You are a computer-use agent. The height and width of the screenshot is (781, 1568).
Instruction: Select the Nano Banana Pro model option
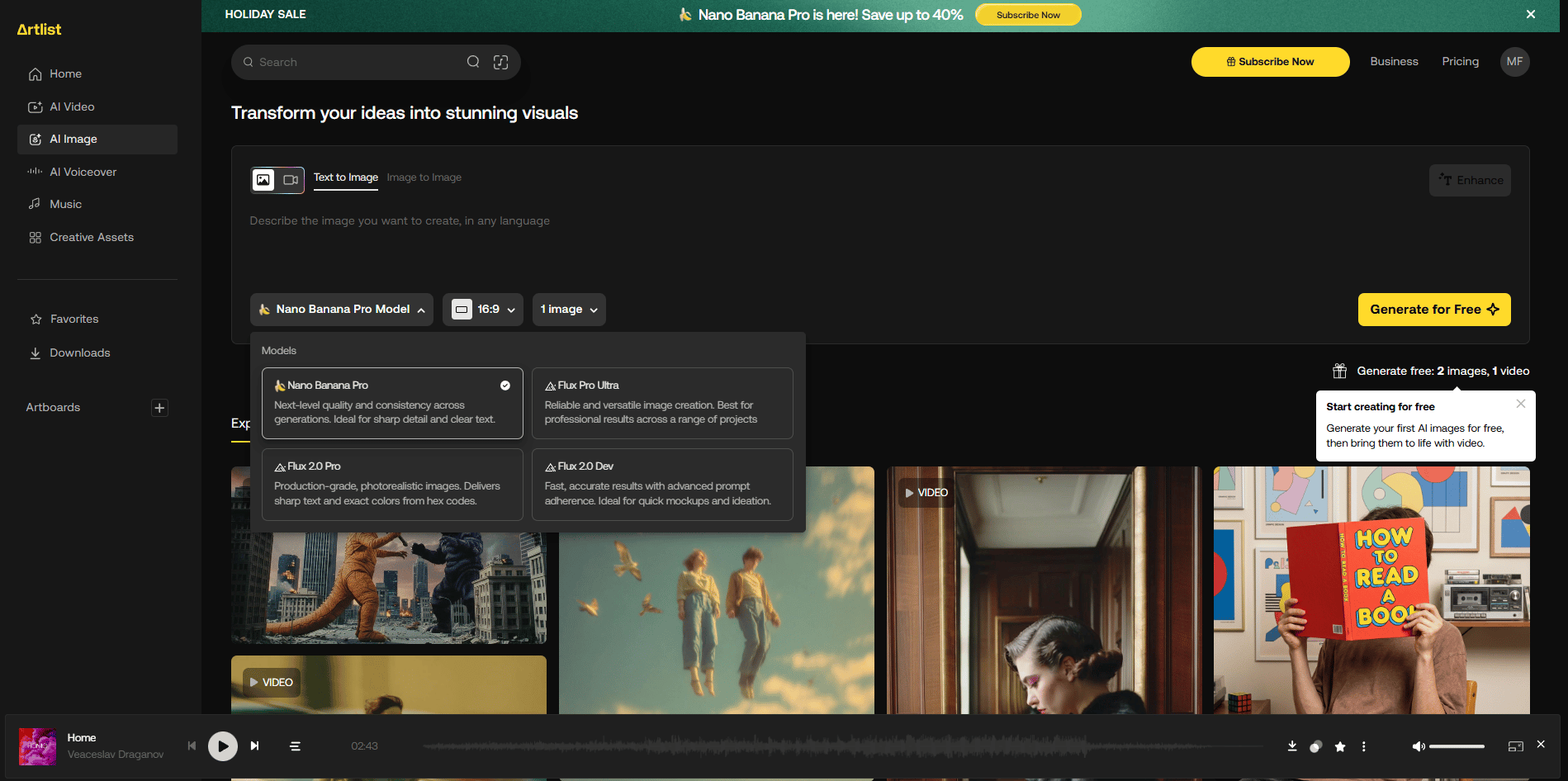(x=392, y=403)
